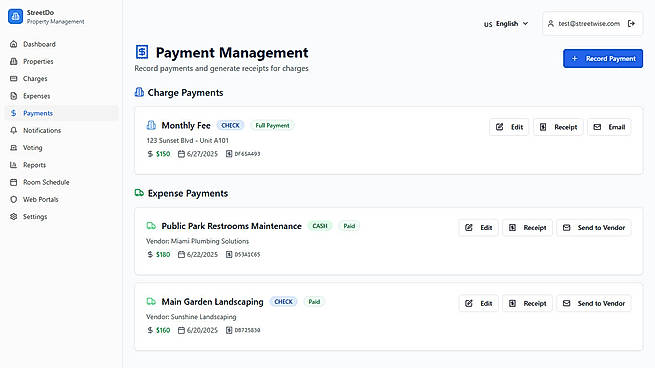Click test@streetwise.com account text
The image size is (655, 368).
[589, 24]
